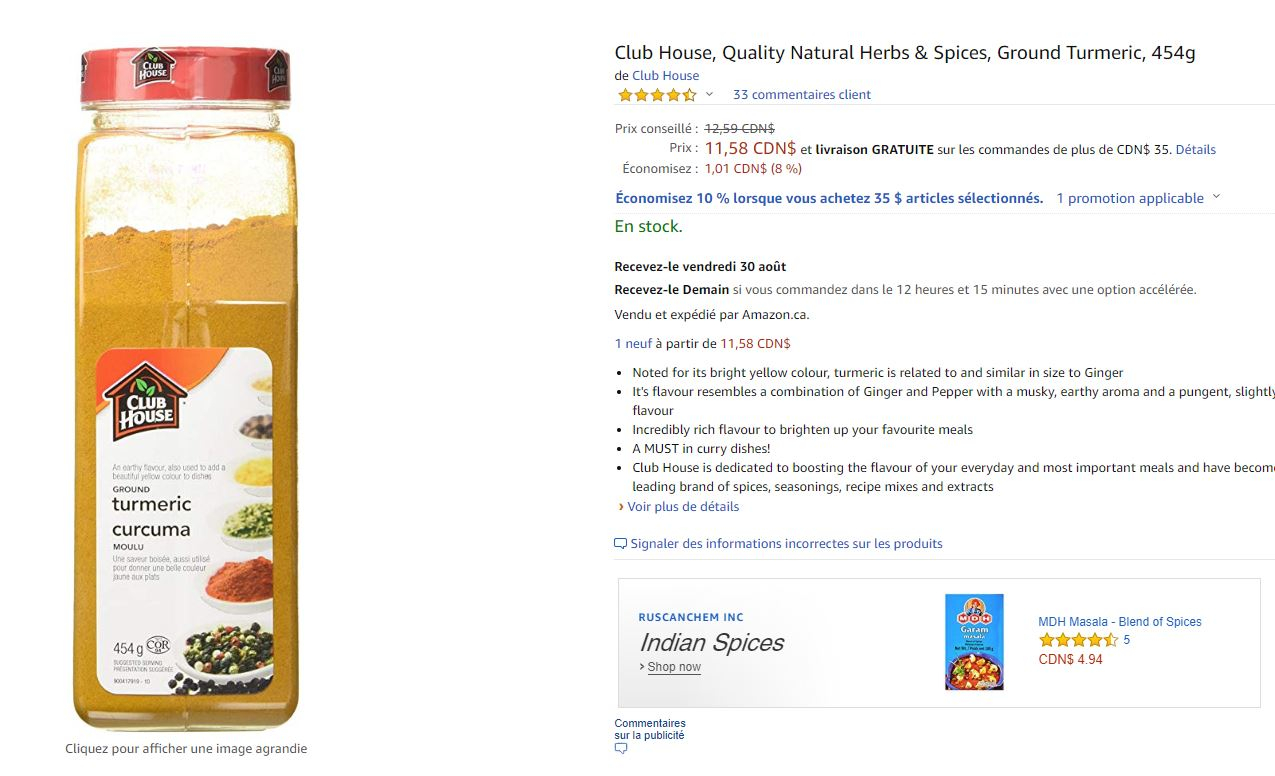Expand the 1 promotion applicable dropdown
The width and height of the screenshot is (1275, 776).
[1216, 197]
